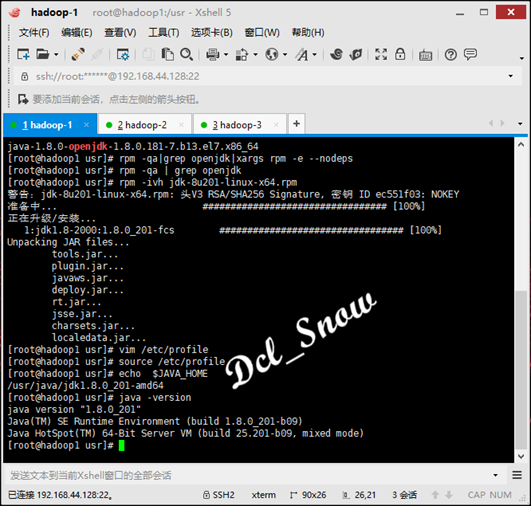531x506 pixels.
Task: Add a new tab with plus button
Action: pyautogui.click(x=297, y=124)
